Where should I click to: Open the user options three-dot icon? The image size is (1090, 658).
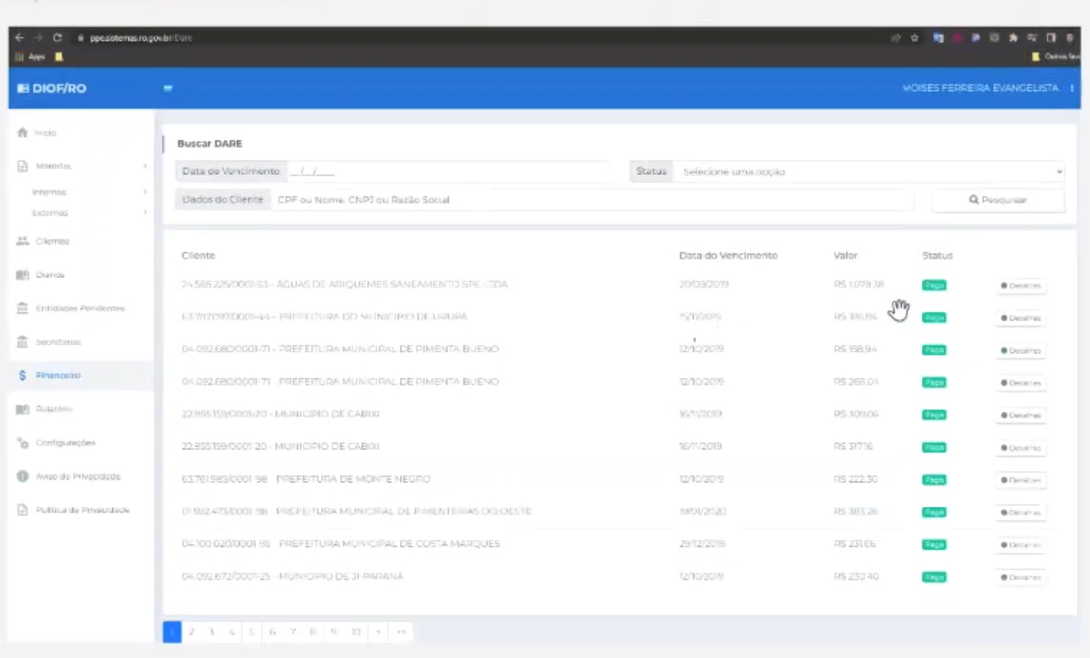1072,88
